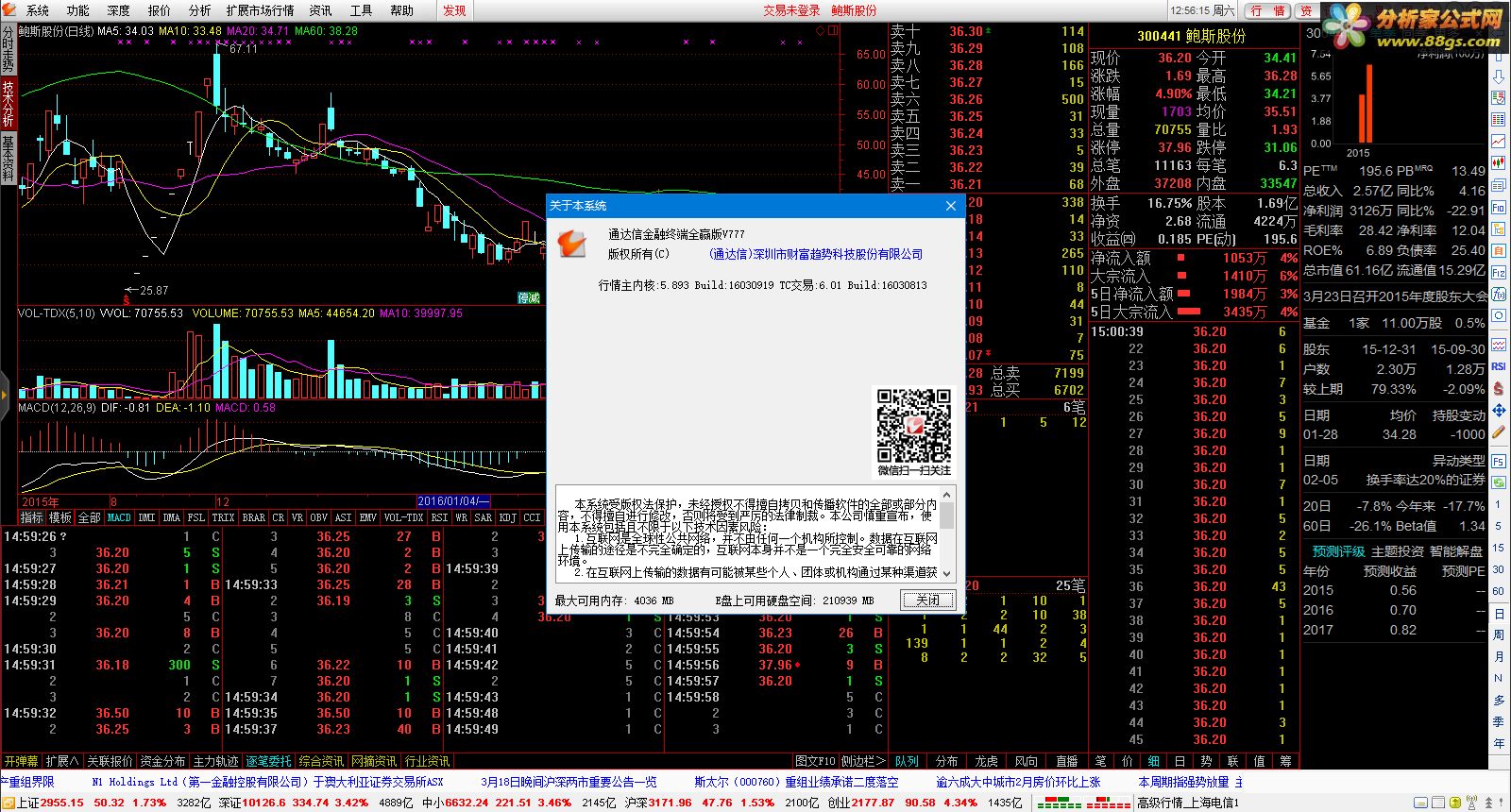Select the pencil drawing icon
This screenshot has height=812, width=1511.
click(x=1499, y=432)
